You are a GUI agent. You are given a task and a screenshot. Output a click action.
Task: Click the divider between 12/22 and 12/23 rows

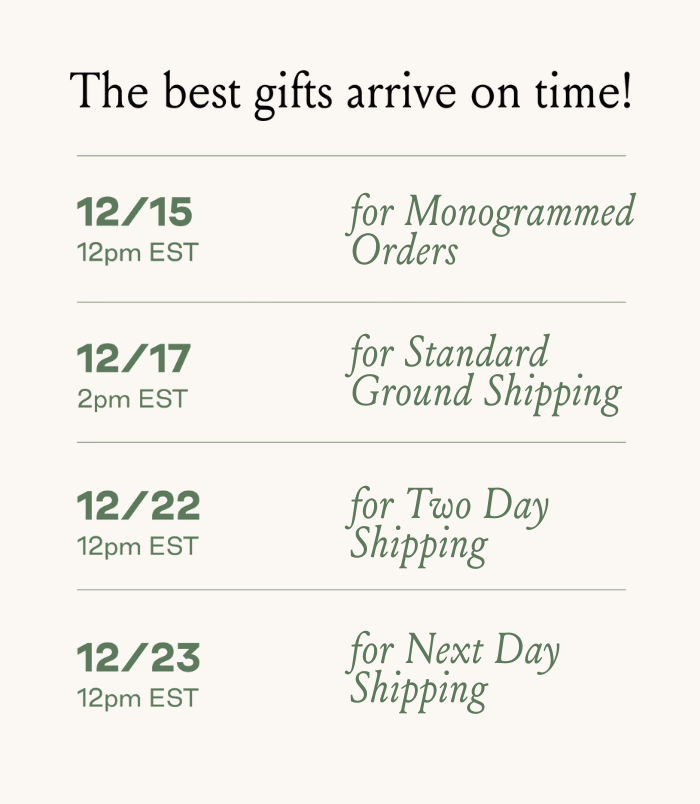350,590
